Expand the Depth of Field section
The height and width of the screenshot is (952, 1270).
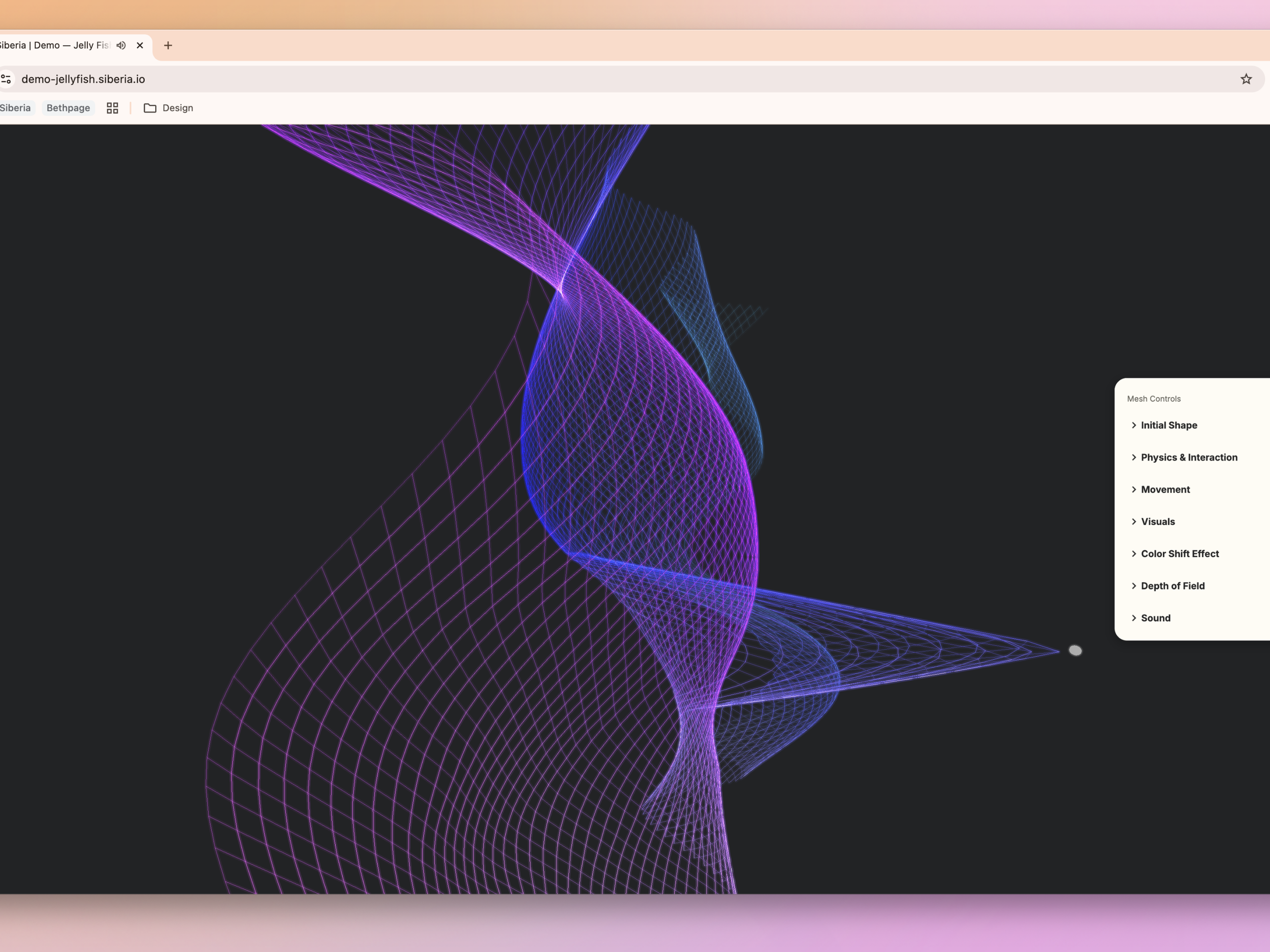coord(1172,586)
